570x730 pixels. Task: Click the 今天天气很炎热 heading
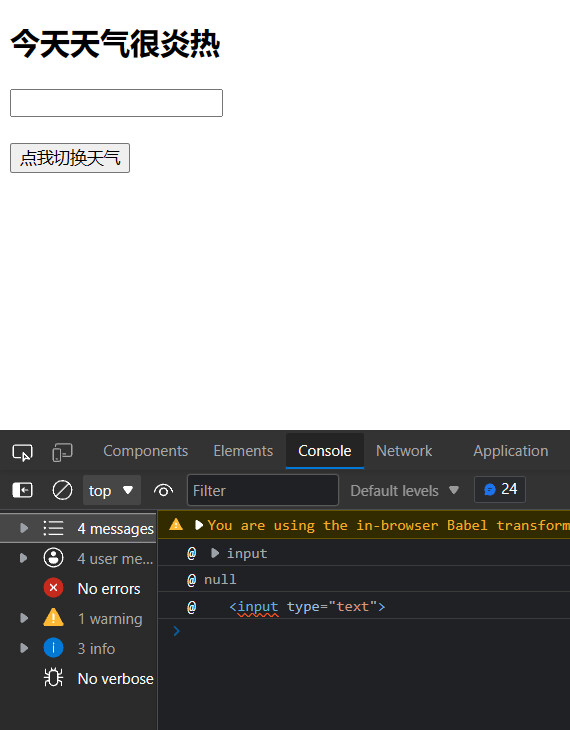coord(115,44)
